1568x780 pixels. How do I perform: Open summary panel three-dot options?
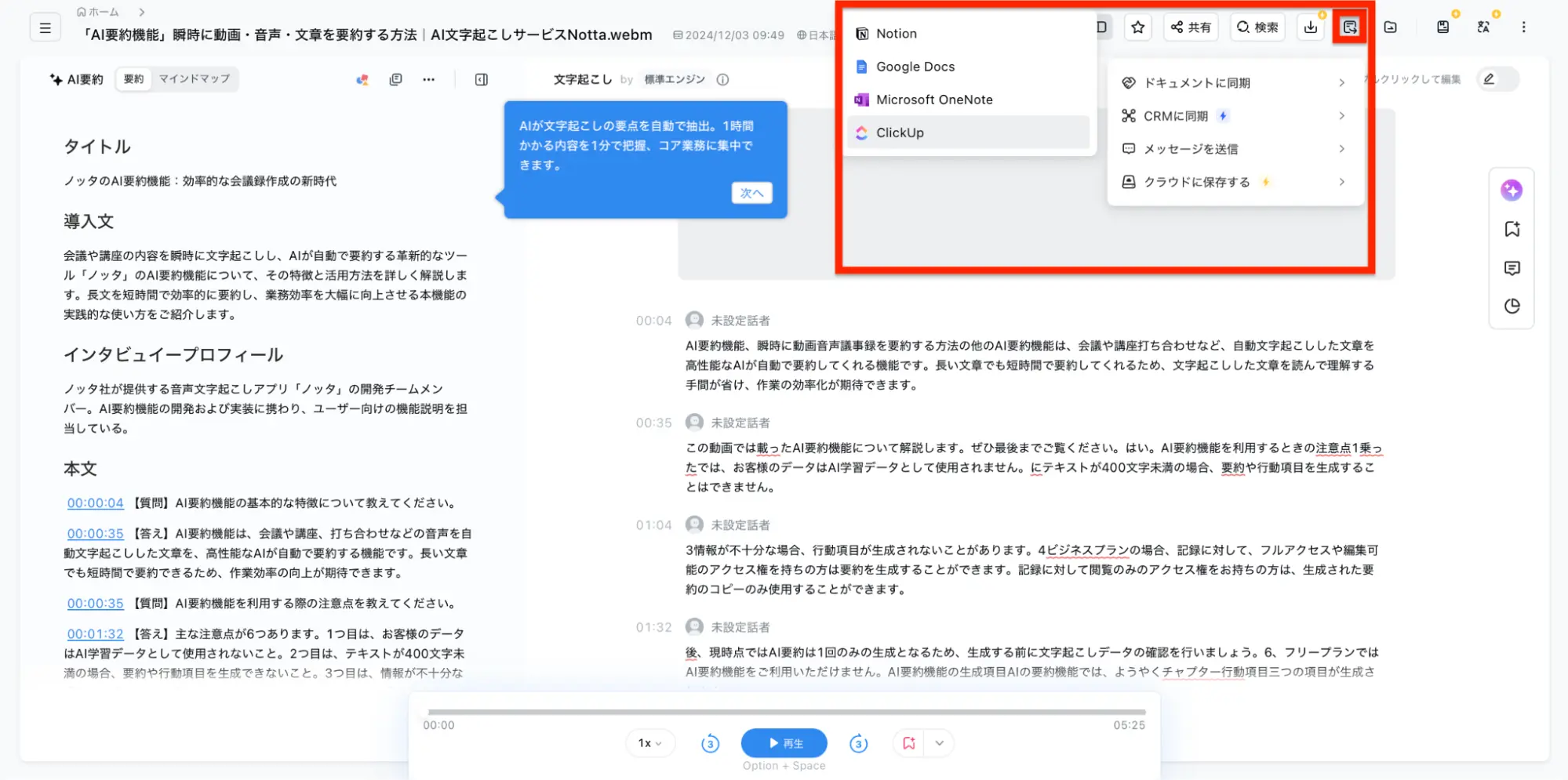428,79
